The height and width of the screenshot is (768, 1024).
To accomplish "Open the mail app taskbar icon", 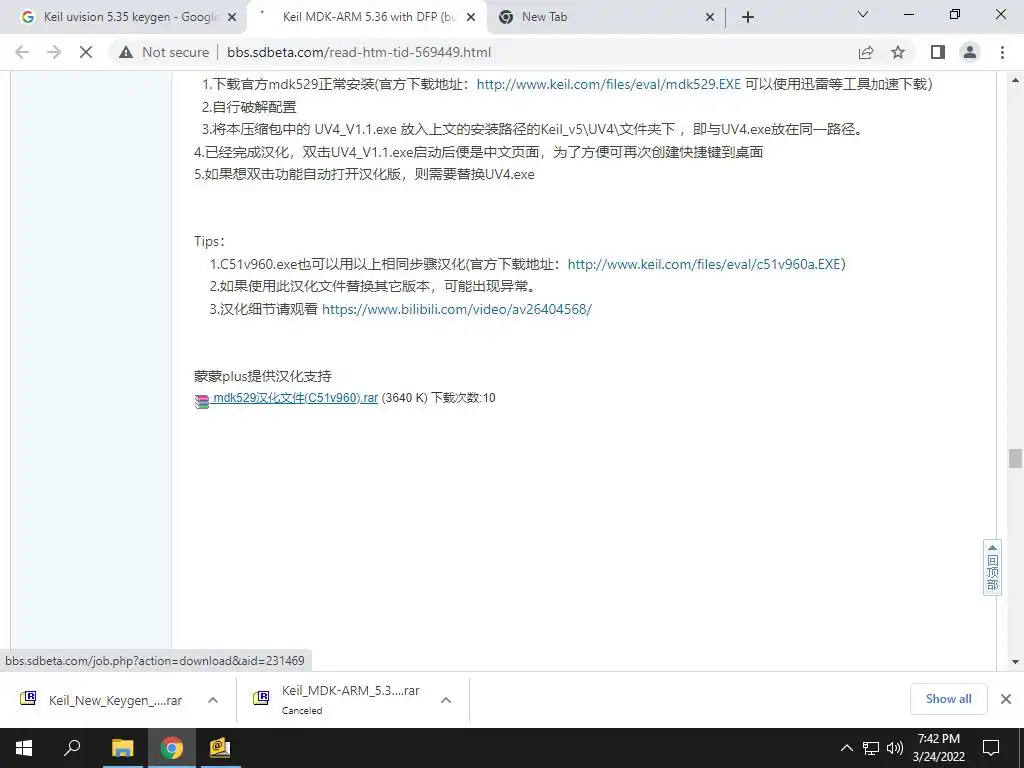I will coord(220,748).
